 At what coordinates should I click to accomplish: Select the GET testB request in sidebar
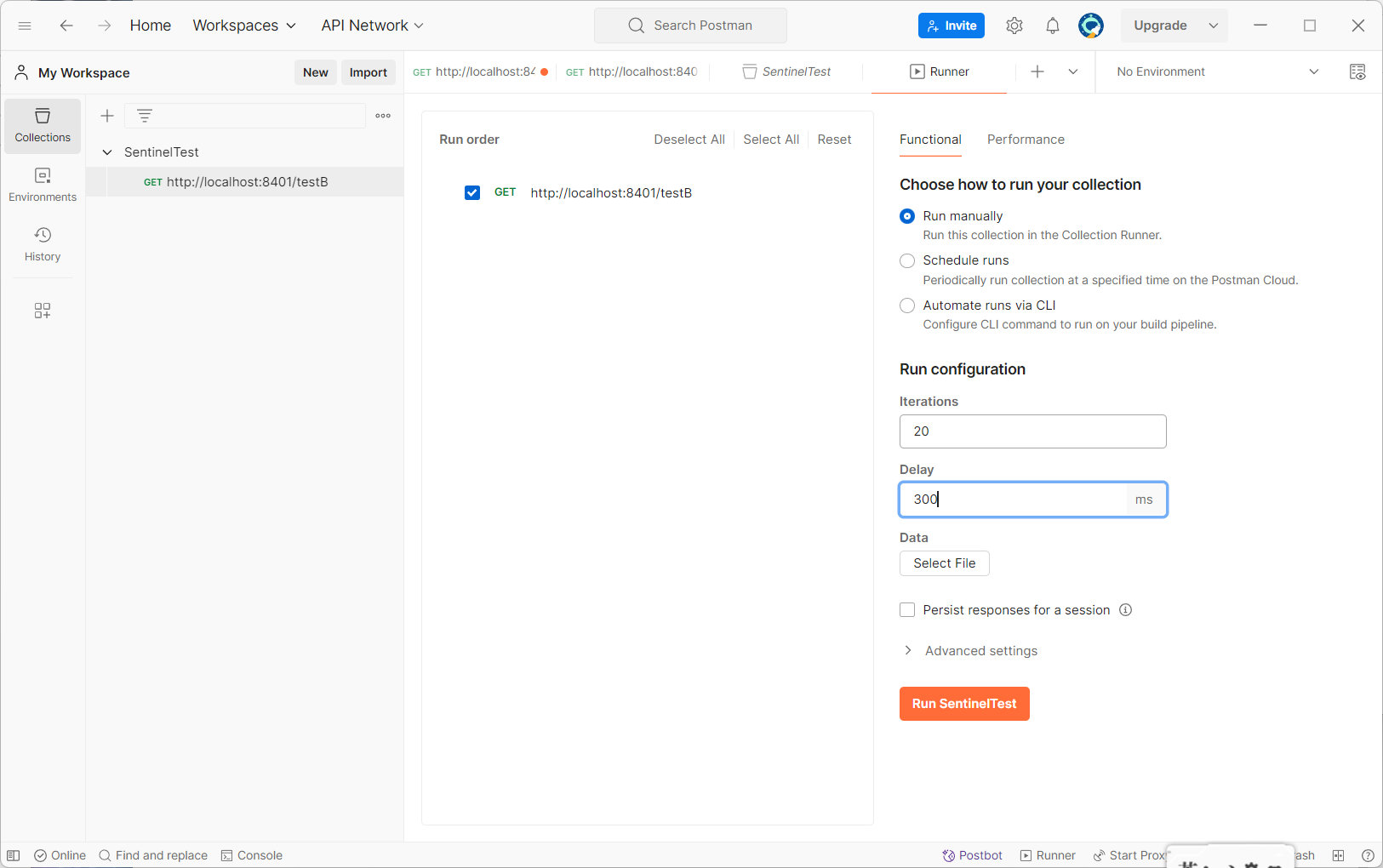pyautogui.click(x=244, y=182)
